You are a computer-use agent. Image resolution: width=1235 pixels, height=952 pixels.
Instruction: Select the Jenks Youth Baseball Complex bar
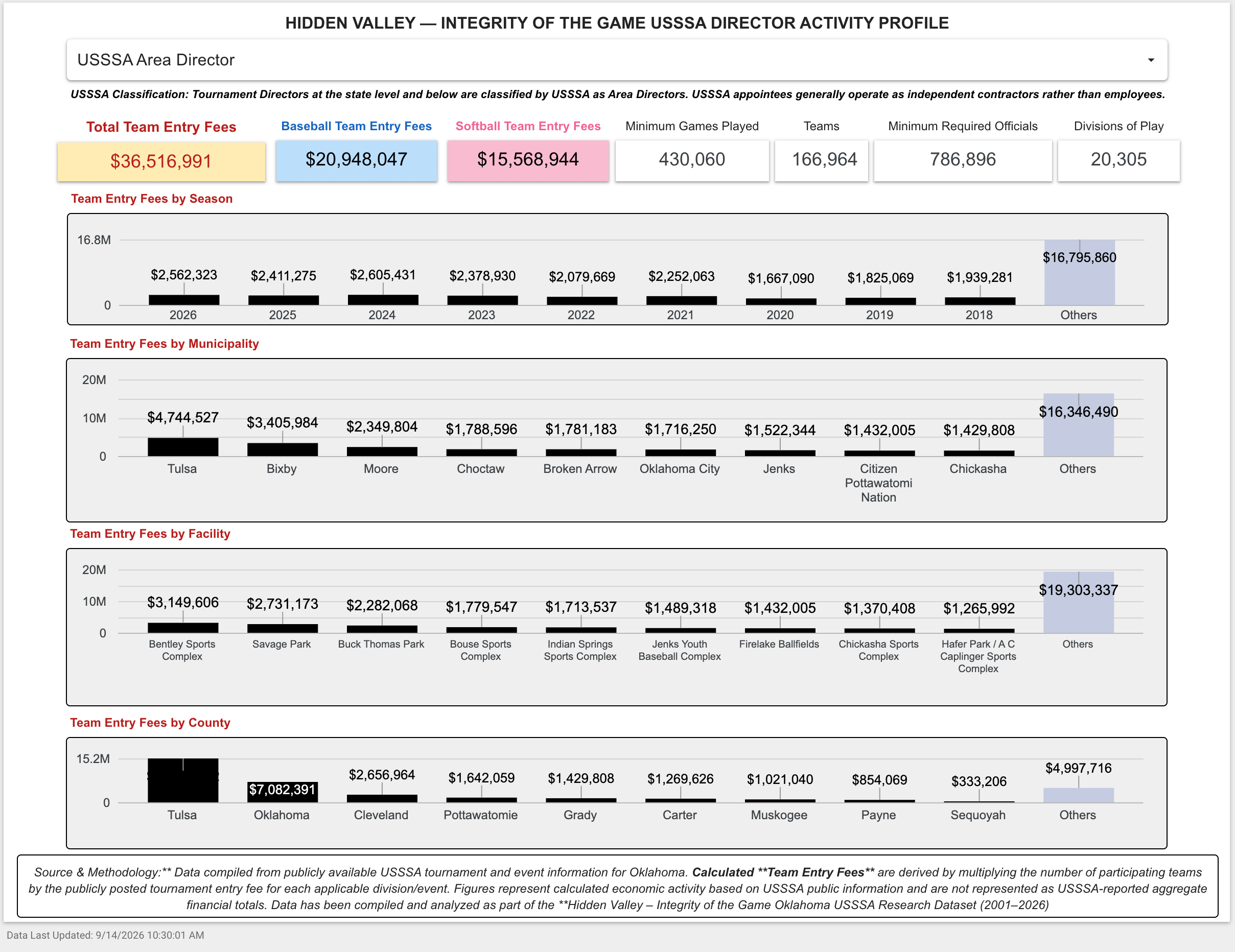tap(680, 631)
